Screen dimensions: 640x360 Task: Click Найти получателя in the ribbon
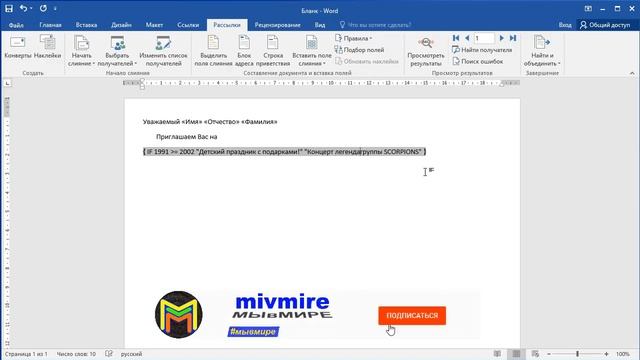click(482, 50)
